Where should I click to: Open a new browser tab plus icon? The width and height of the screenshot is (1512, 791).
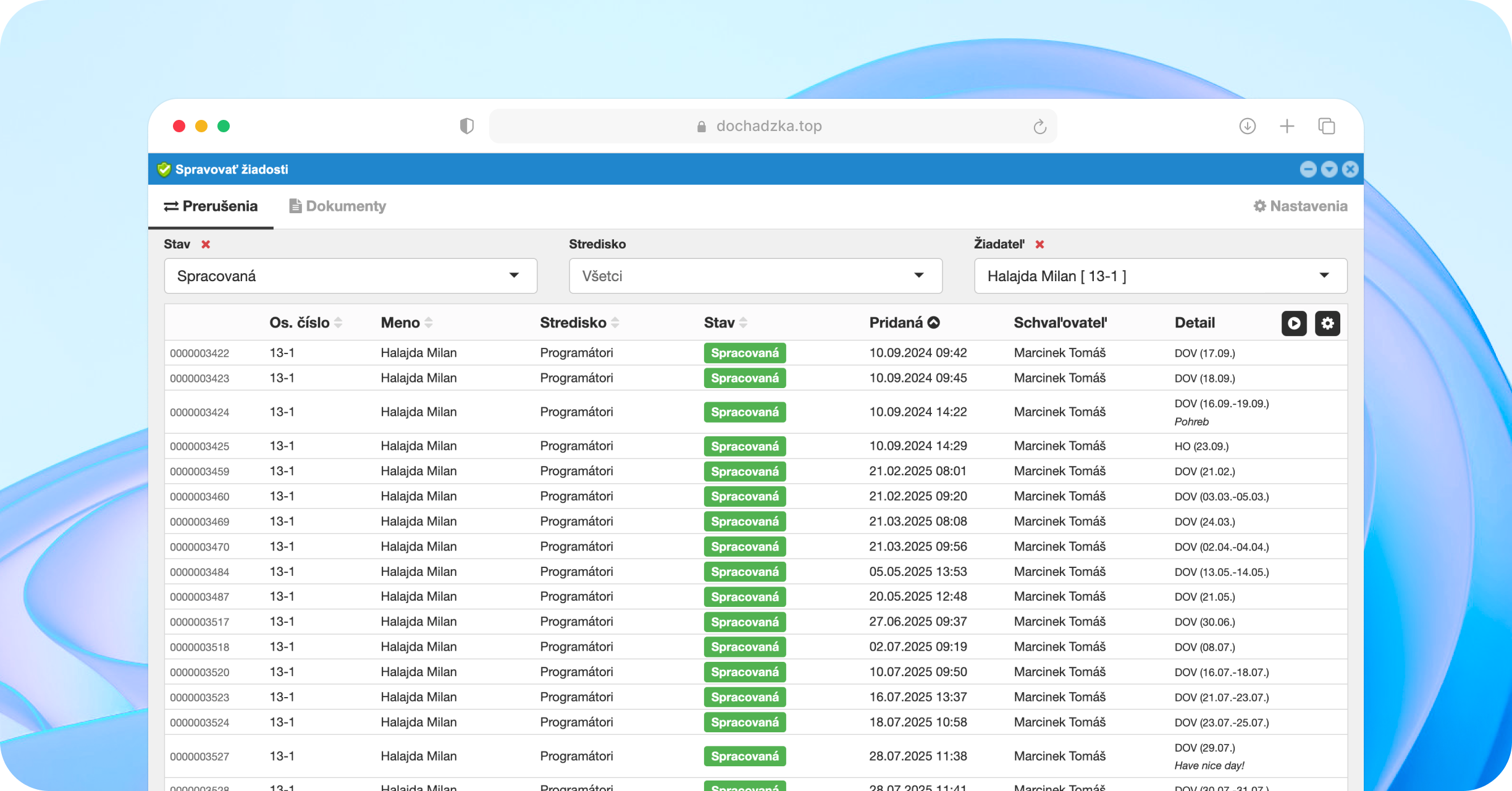coord(1287,126)
